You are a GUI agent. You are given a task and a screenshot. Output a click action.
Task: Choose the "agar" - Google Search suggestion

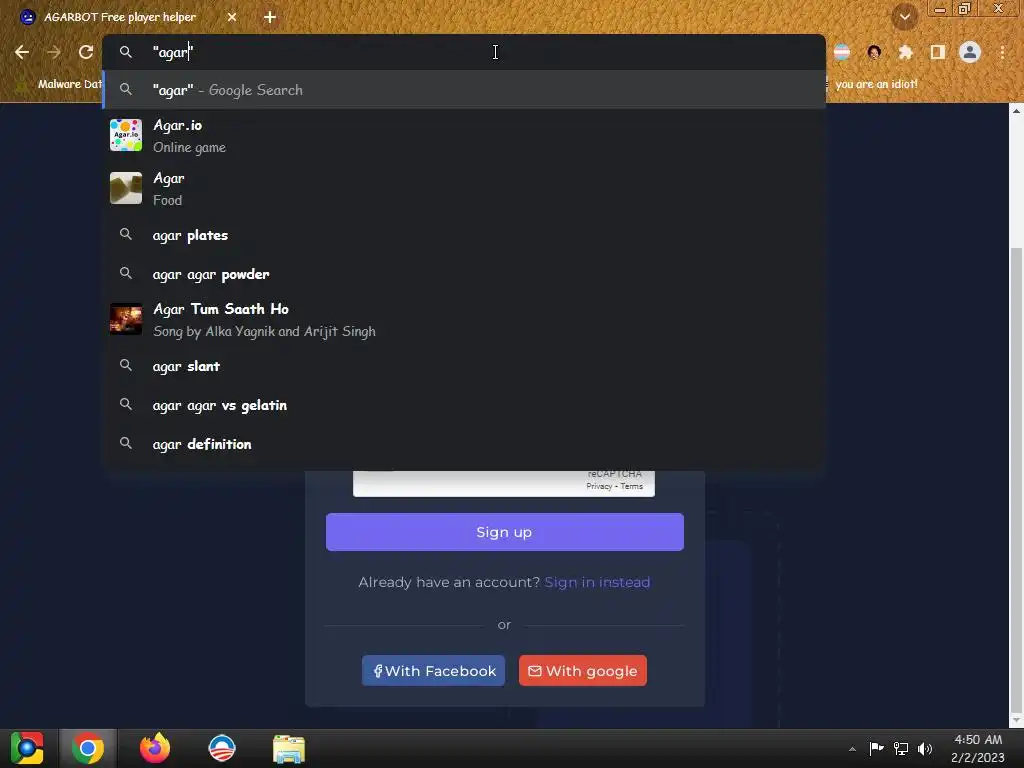click(x=464, y=89)
